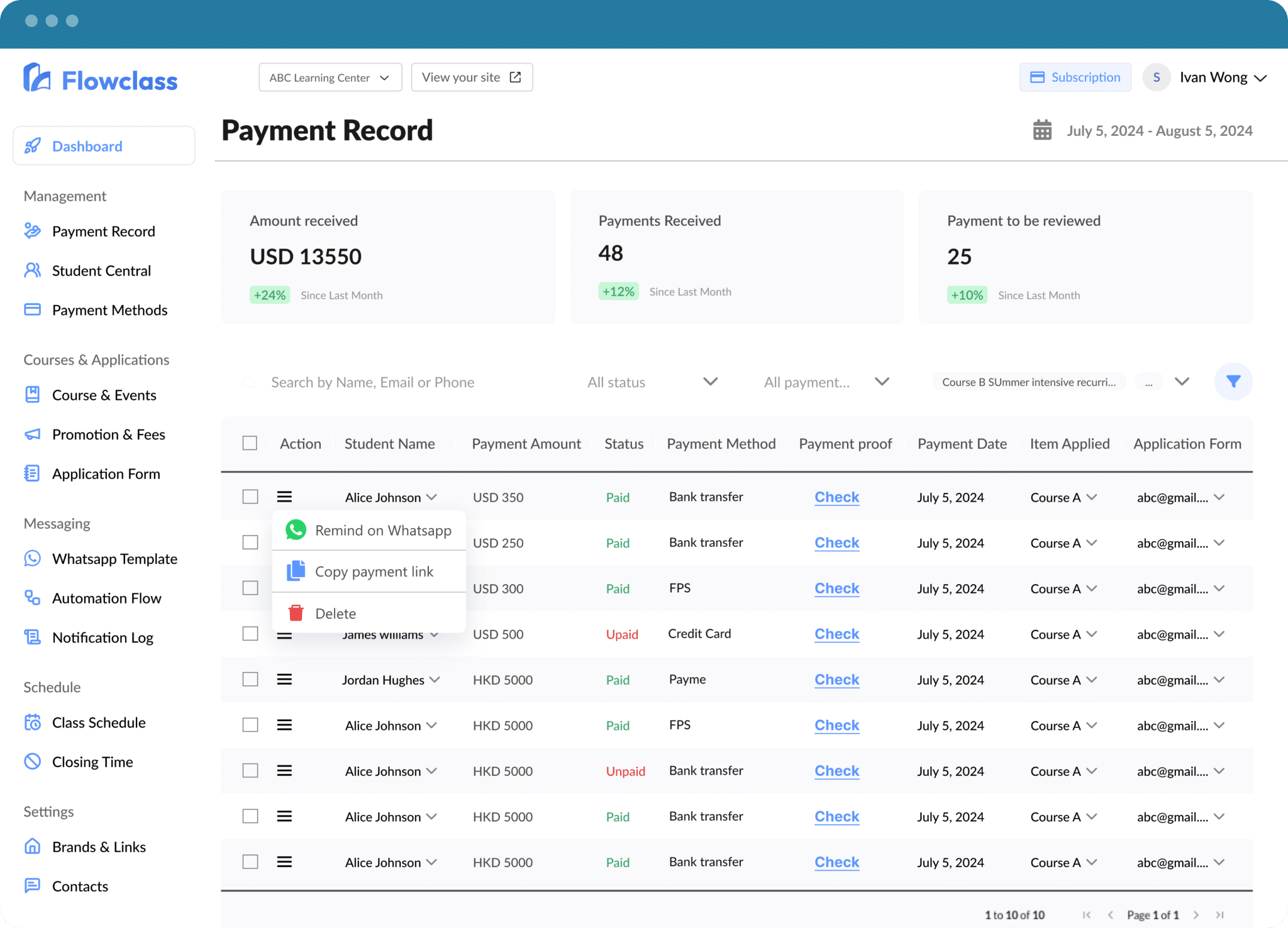Open Check proof link for Credit Card row
Viewport: 1288px width, 928px height.
coord(836,634)
